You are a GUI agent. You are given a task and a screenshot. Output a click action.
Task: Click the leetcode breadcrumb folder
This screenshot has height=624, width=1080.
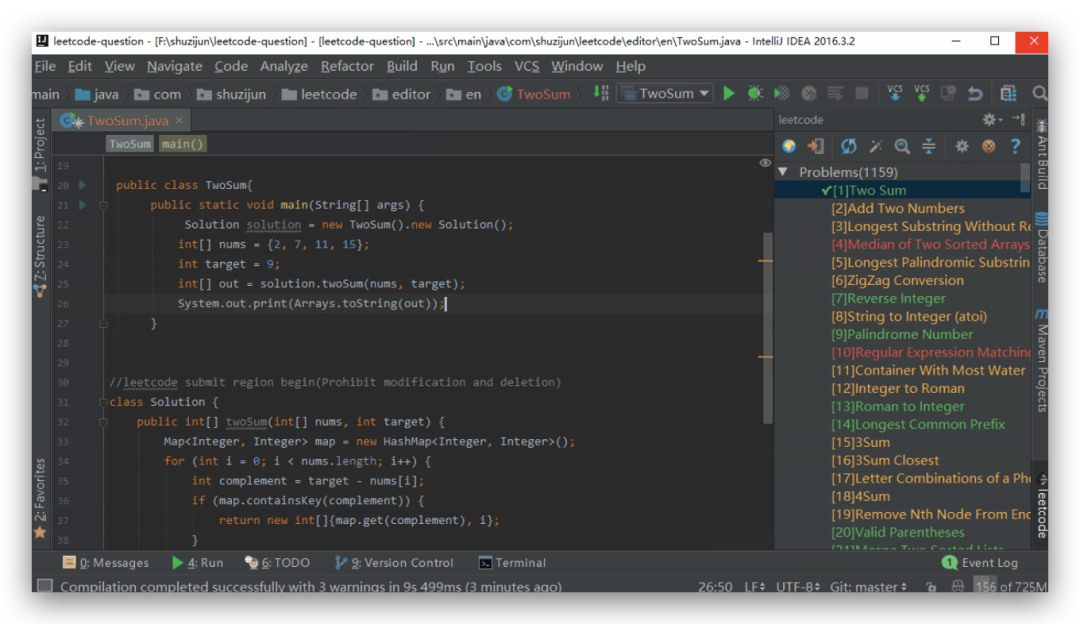point(319,94)
